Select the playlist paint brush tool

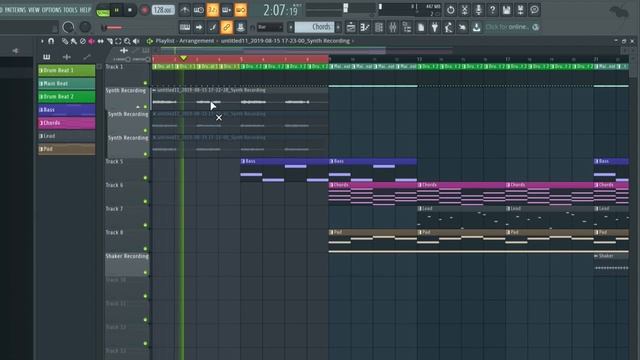pyautogui.click(x=74, y=41)
